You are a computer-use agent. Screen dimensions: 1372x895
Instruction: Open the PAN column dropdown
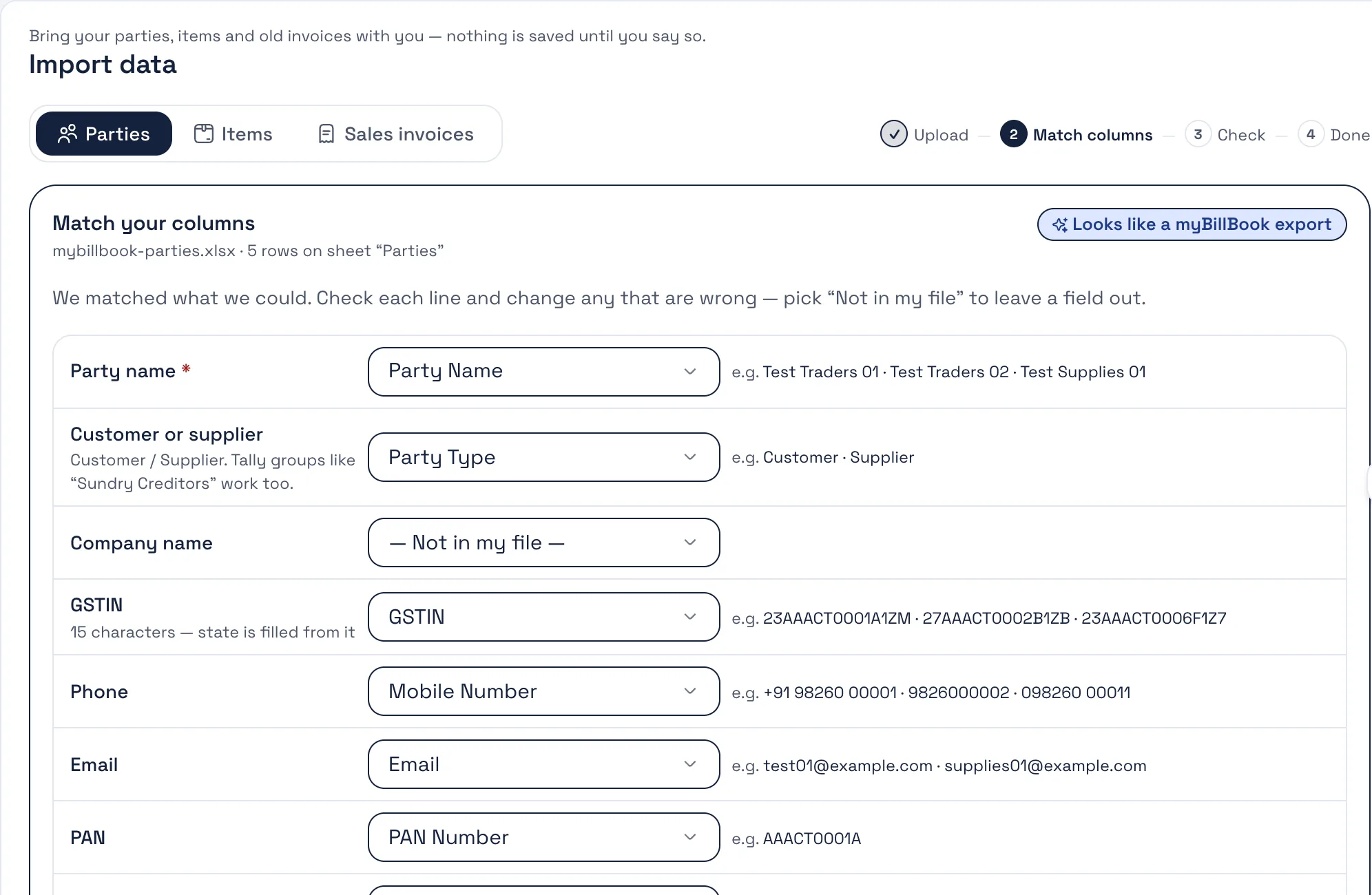tap(544, 837)
